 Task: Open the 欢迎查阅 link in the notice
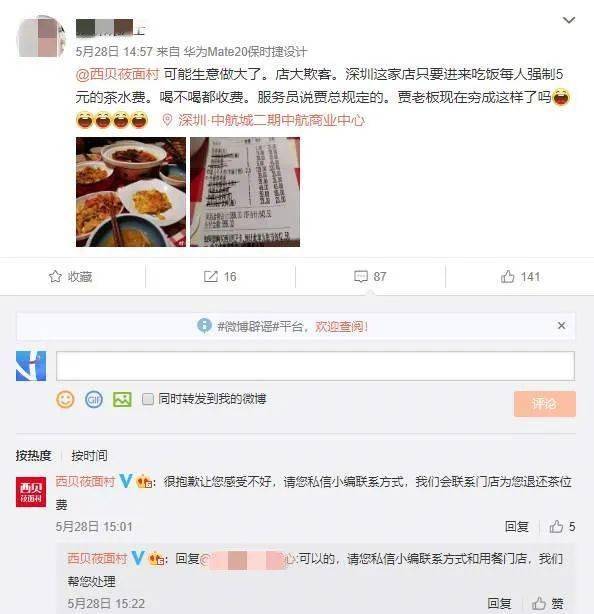pyautogui.click(x=341, y=326)
